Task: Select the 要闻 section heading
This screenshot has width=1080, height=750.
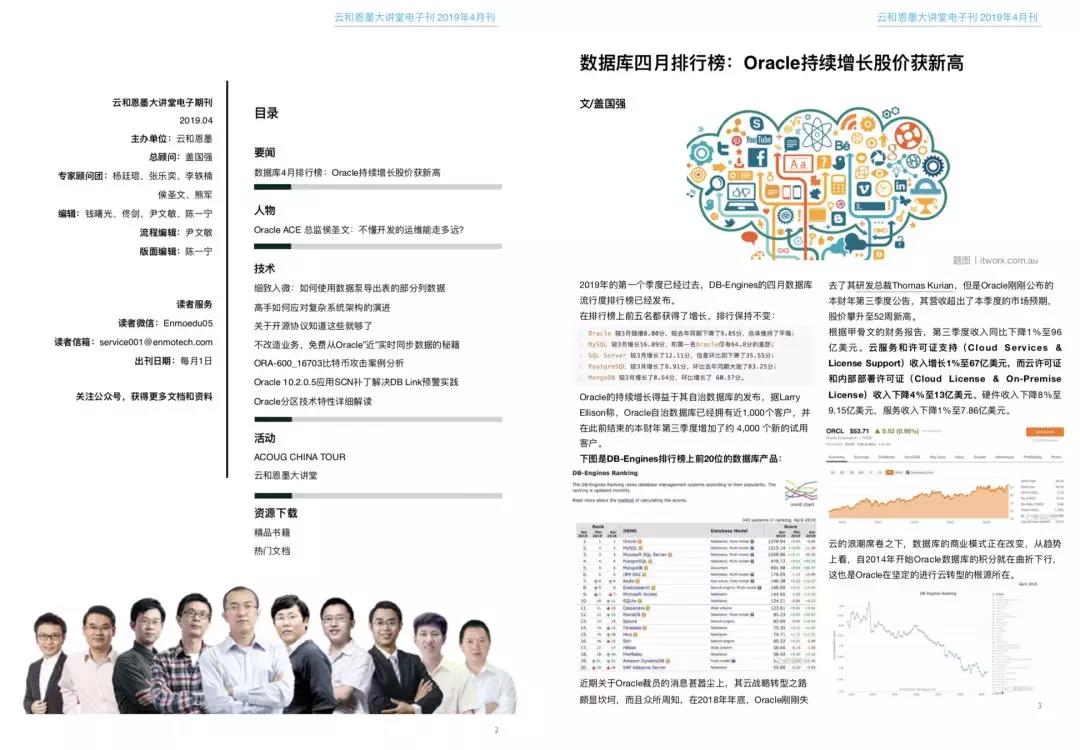Action: coord(264,152)
